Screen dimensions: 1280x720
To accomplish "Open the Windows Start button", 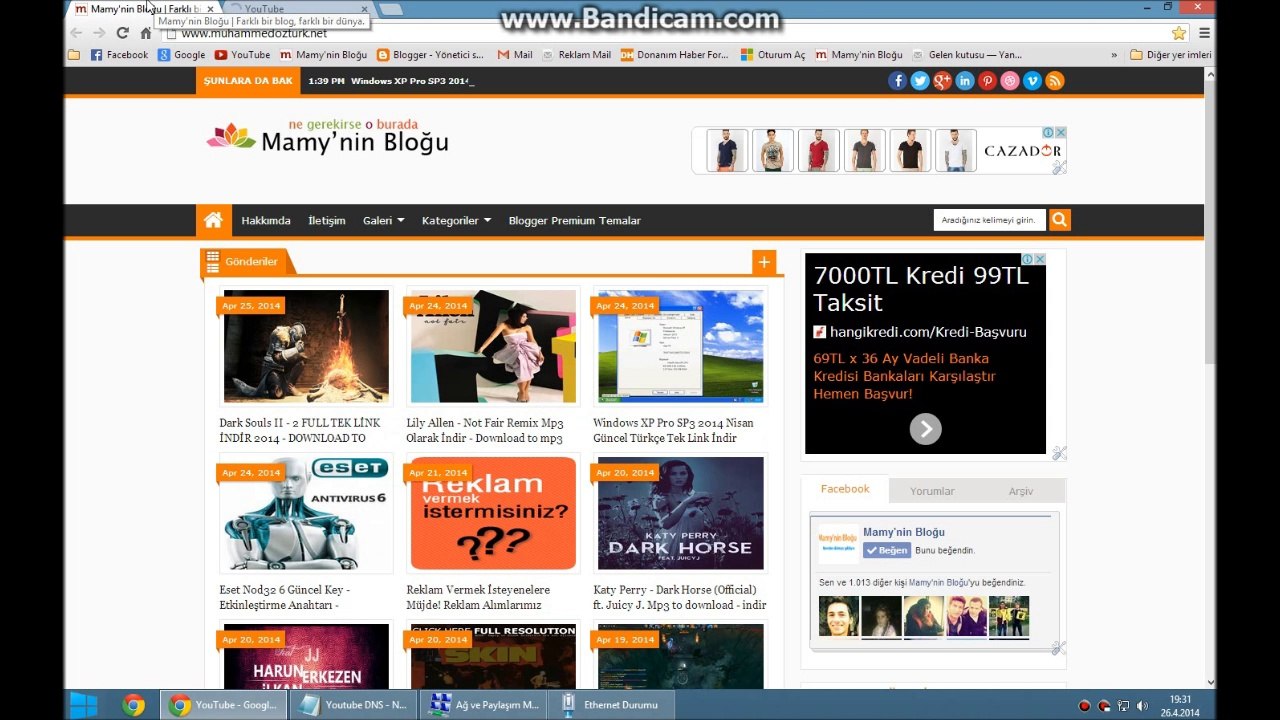I will point(84,705).
